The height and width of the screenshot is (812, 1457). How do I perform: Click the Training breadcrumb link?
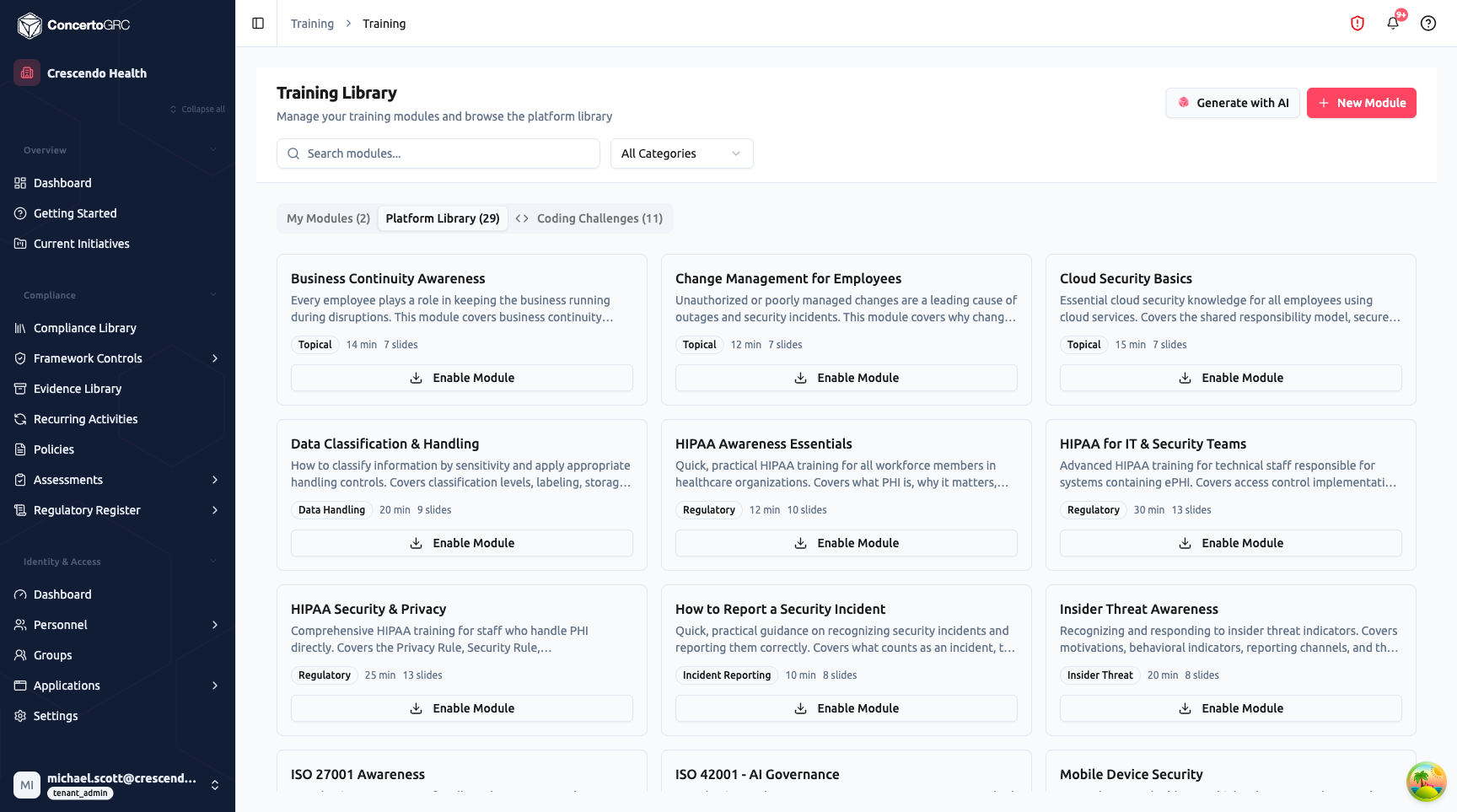coord(312,24)
